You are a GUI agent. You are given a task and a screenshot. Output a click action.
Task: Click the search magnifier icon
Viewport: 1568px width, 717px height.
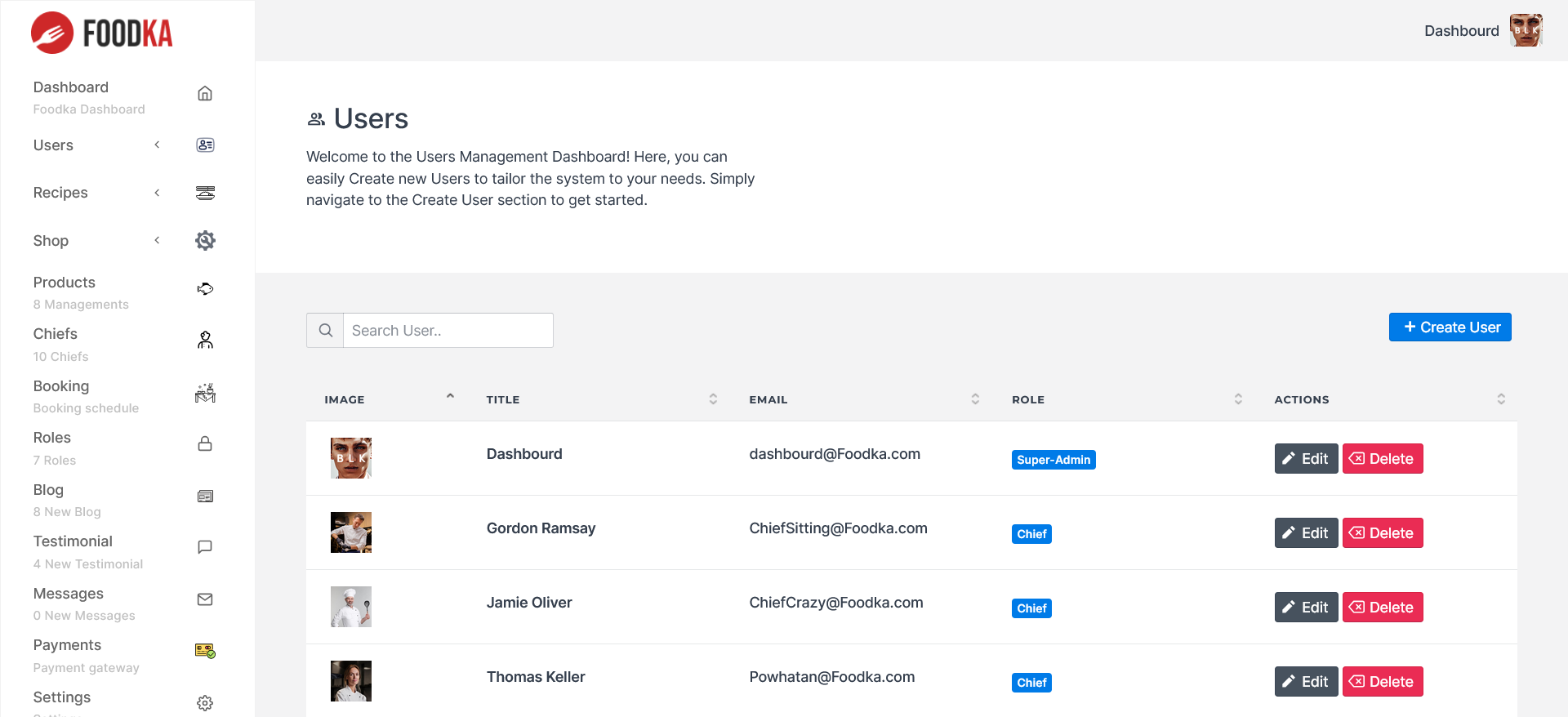(325, 331)
